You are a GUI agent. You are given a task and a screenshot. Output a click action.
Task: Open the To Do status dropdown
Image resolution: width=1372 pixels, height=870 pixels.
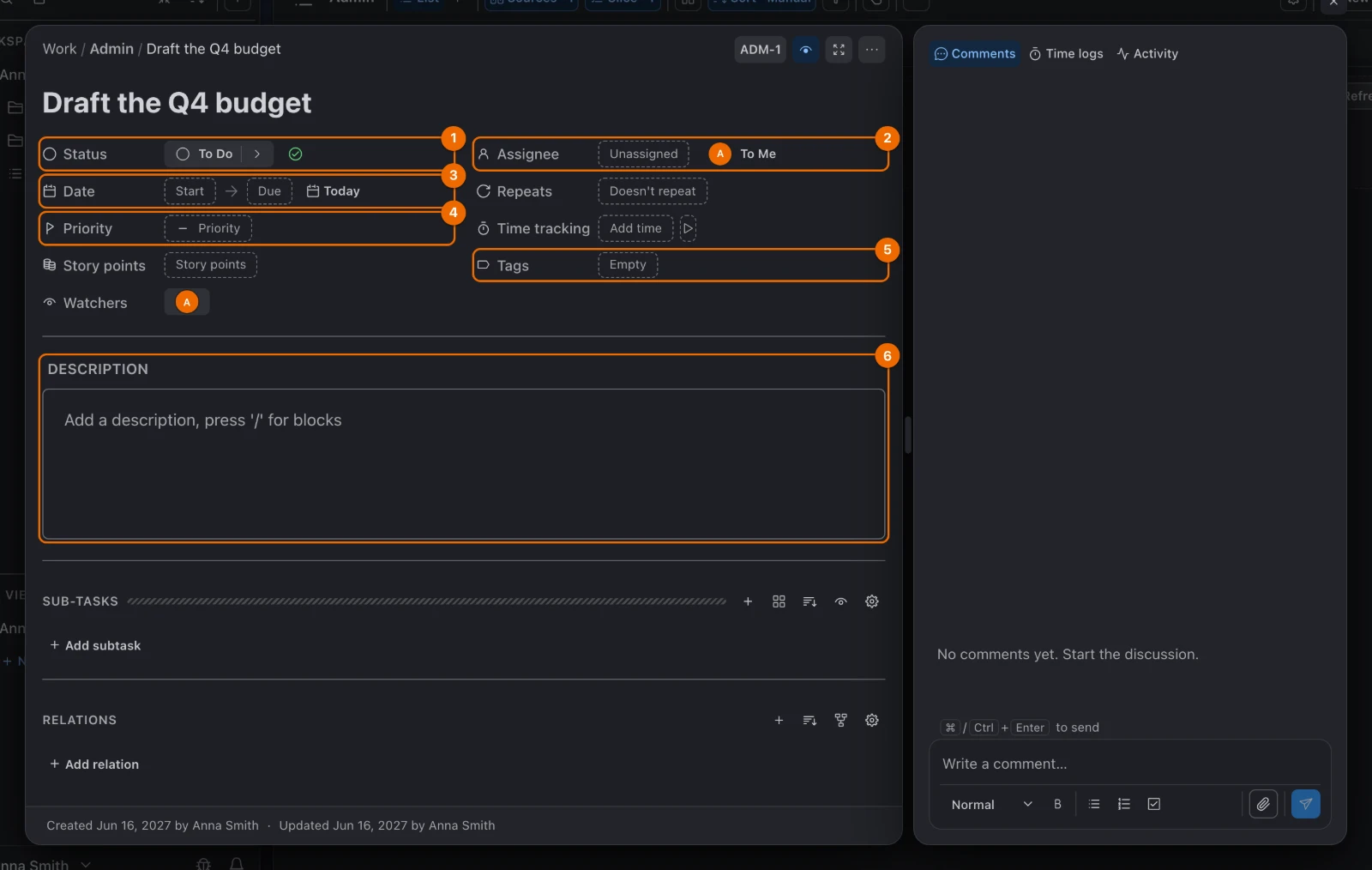pyautogui.click(x=205, y=154)
